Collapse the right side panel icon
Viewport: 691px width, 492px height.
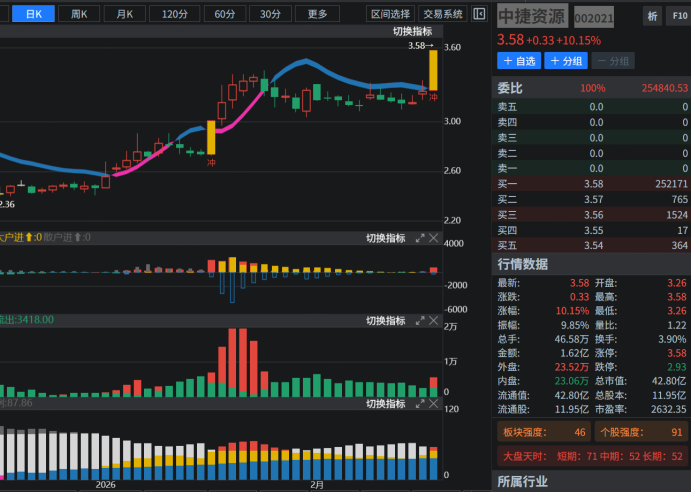pyautogui.click(x=480, y=14)
